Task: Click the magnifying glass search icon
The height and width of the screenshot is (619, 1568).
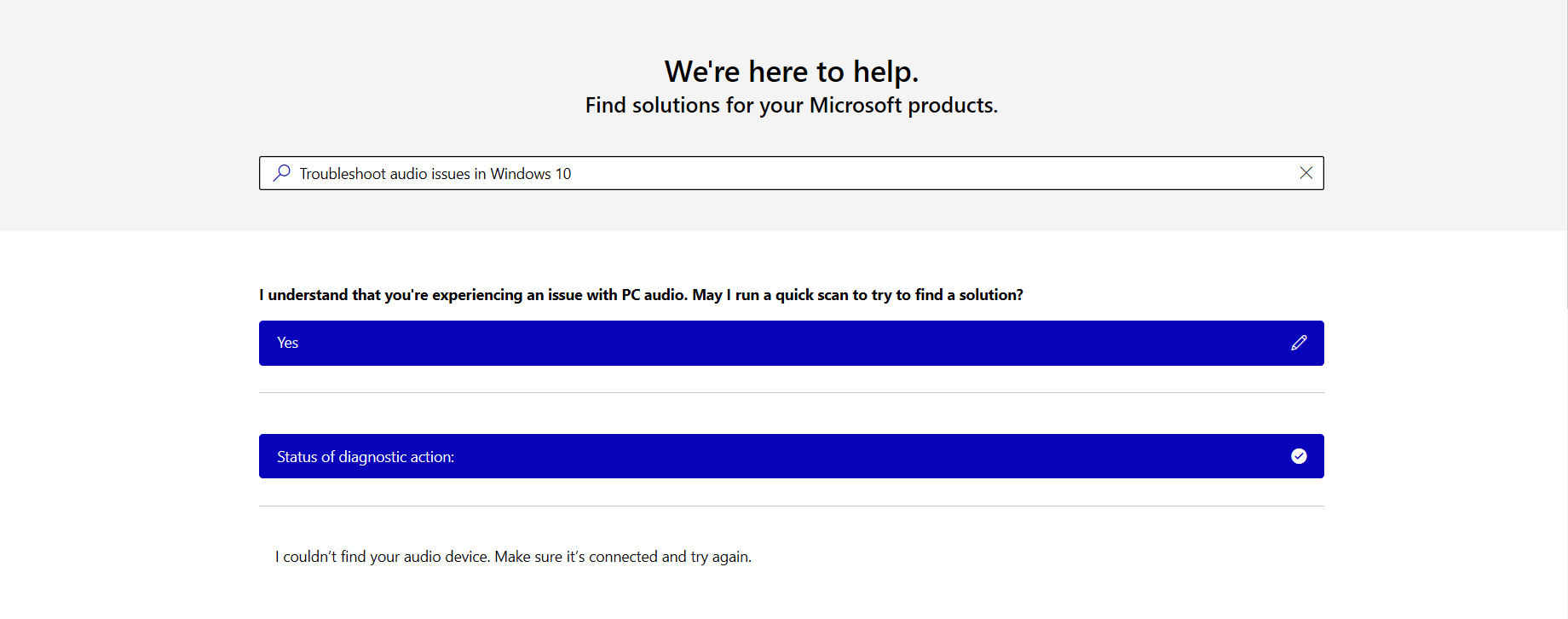Action: [x=282, y=173]
